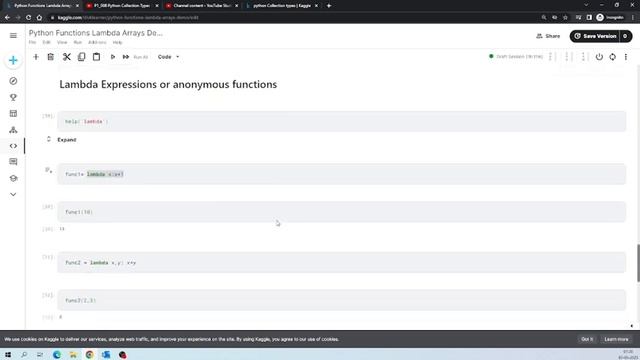Run the current cell with play icon
Screen dimensions: 640x360
[x=113, y=57]
